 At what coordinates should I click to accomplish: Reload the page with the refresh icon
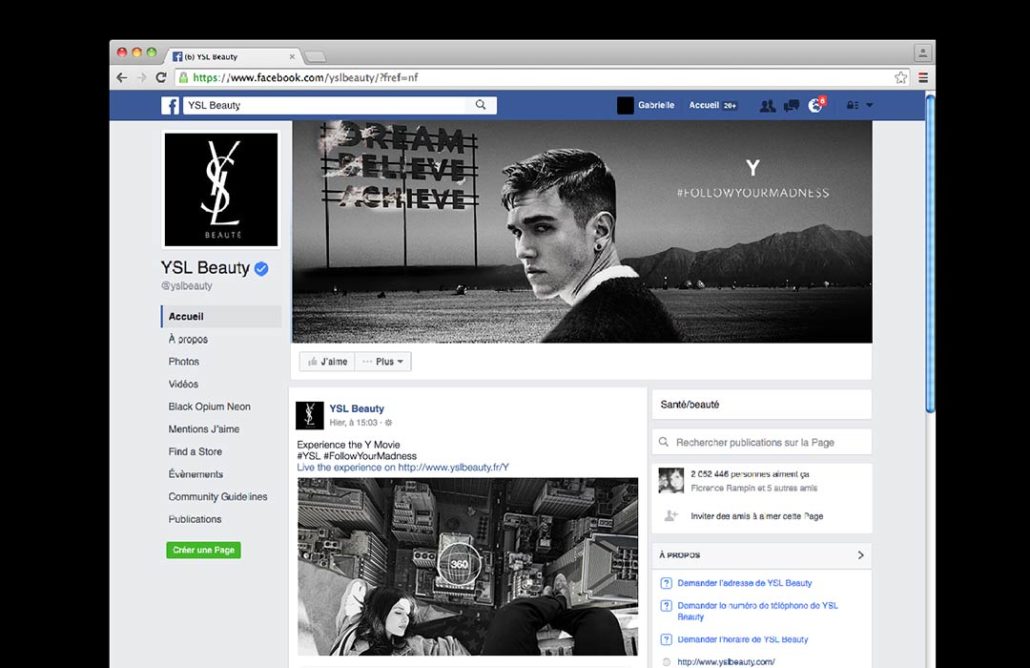pos(161,78)
